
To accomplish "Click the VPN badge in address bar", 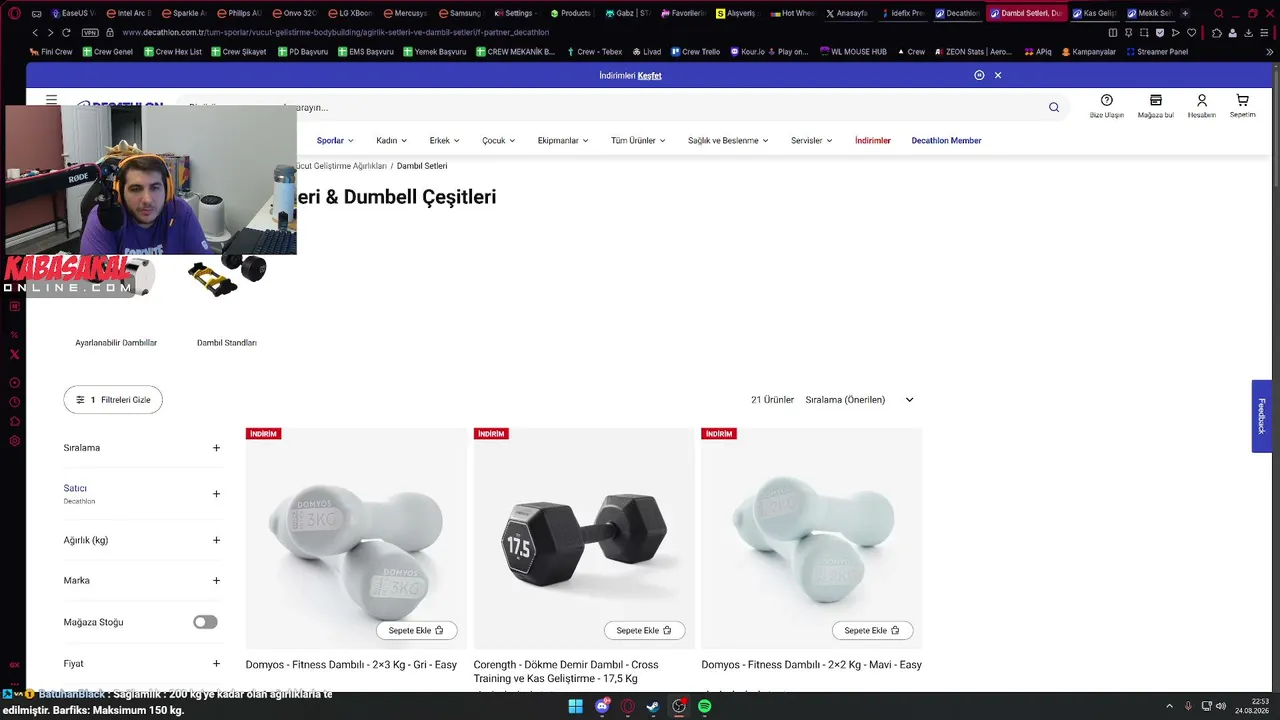I will [91, 32].
